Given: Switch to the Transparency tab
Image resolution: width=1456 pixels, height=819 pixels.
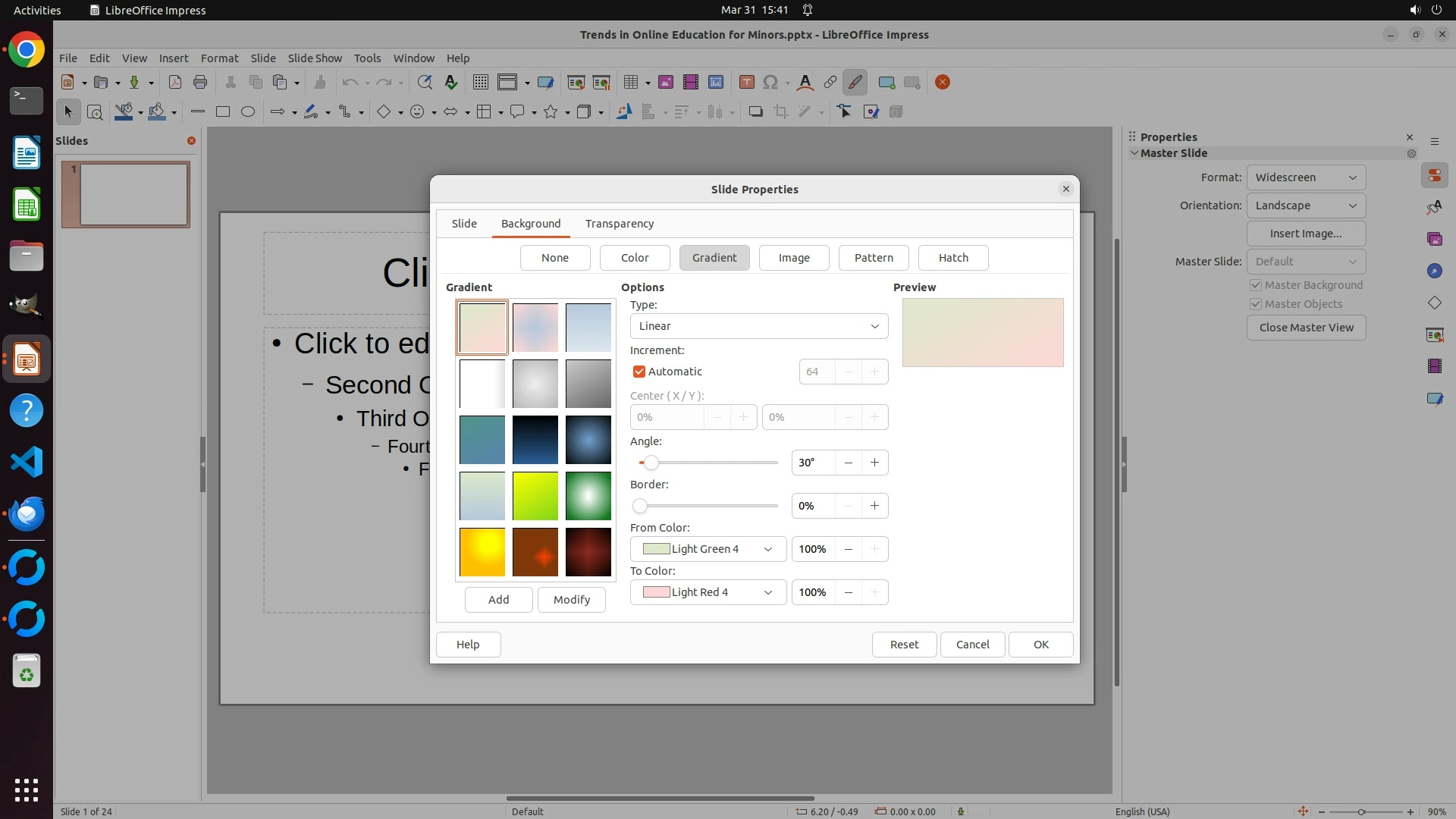Looking at the screenshot, I should pyautogui.click(x=619, y=224).
